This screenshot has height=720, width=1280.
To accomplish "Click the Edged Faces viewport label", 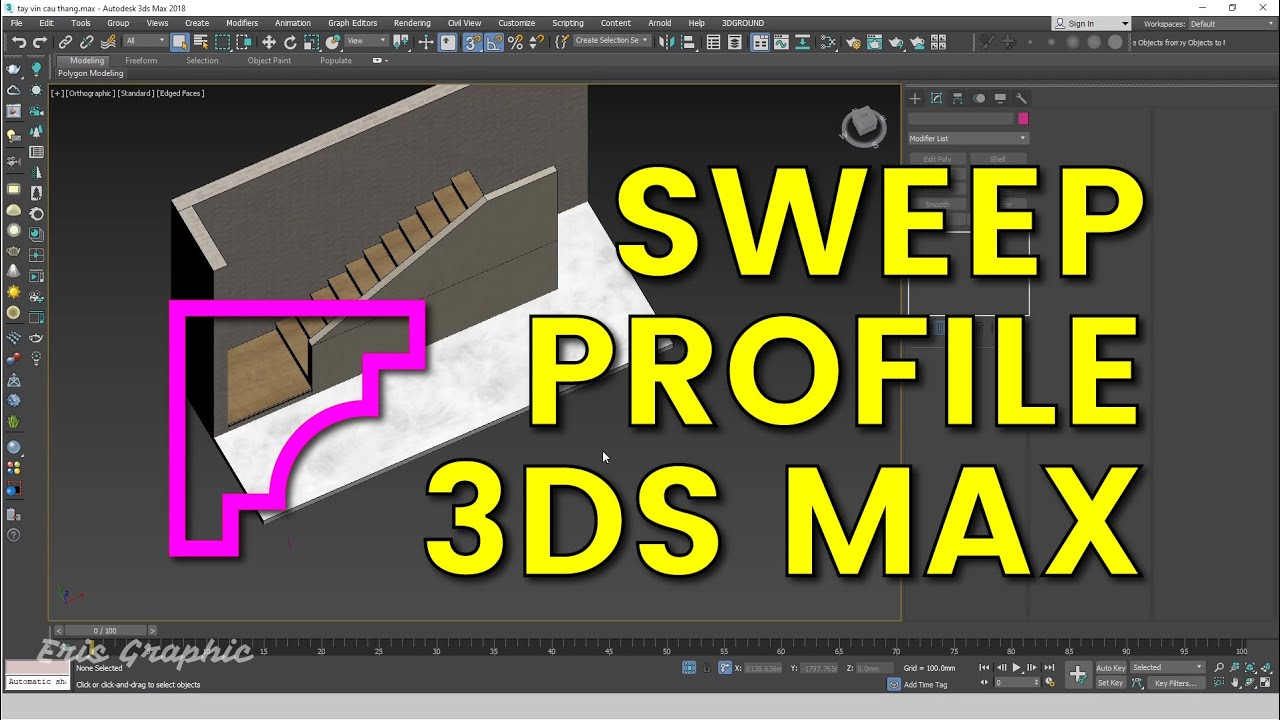I will click(x=181, y=93).
